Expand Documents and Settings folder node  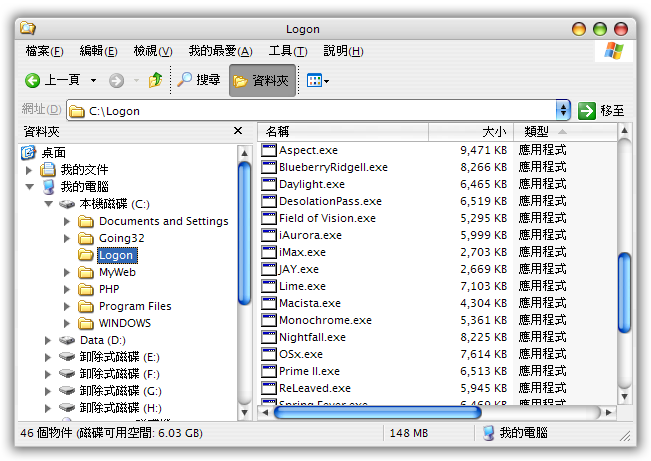click(67, 221)
